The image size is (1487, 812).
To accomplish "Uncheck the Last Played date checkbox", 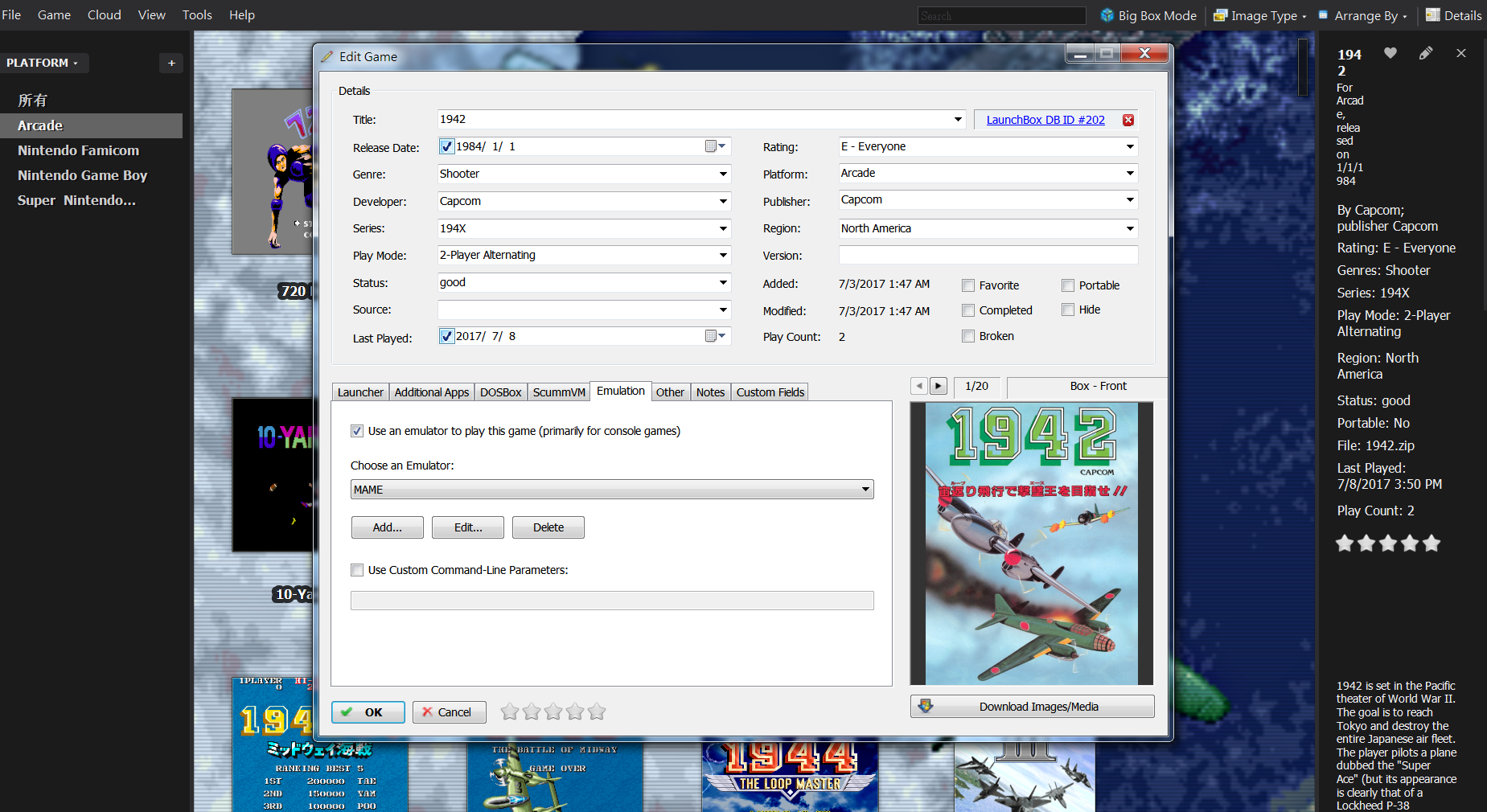I will [x=446, y=336].
